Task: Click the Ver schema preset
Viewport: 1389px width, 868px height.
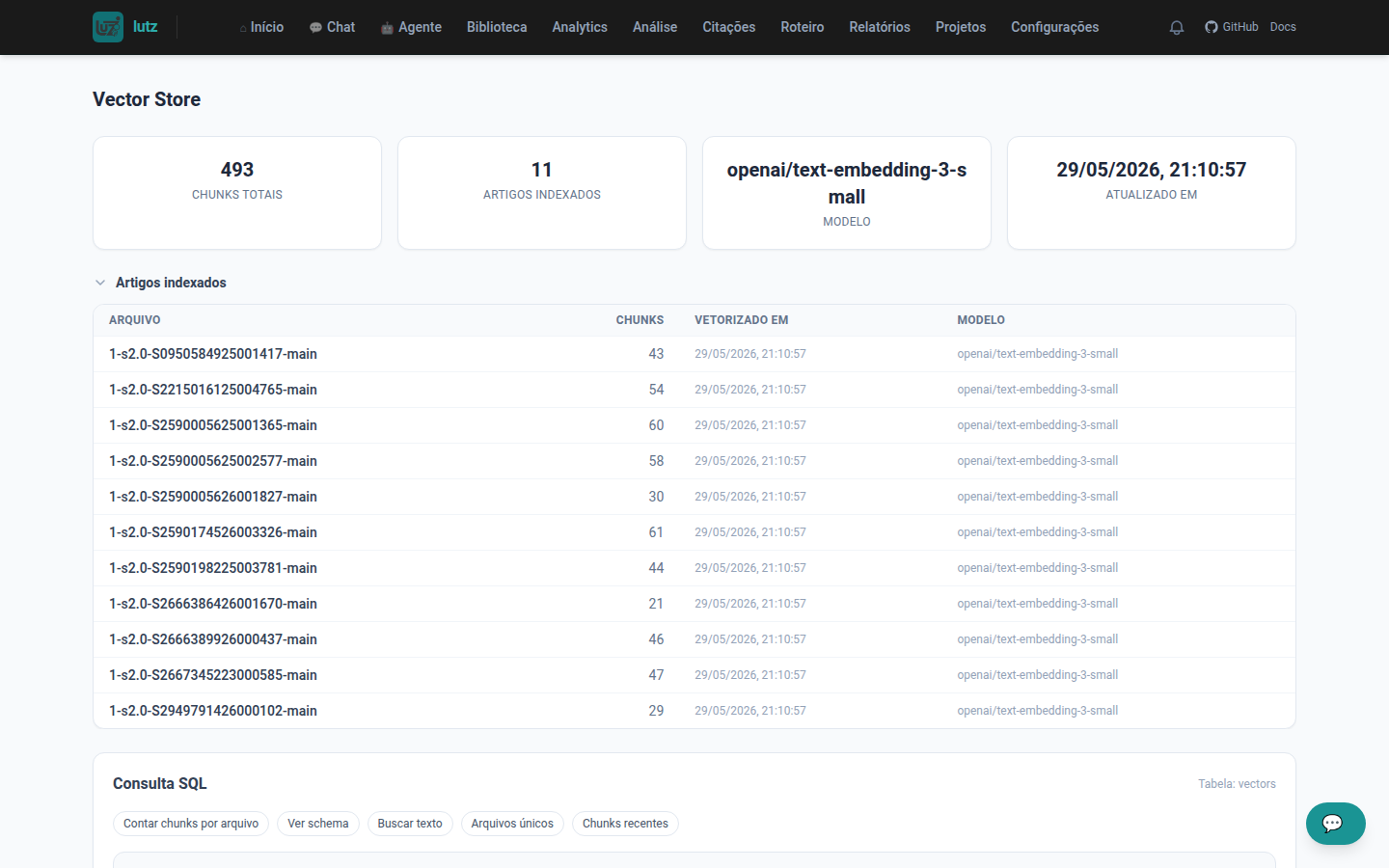Action: pos(318,824)
